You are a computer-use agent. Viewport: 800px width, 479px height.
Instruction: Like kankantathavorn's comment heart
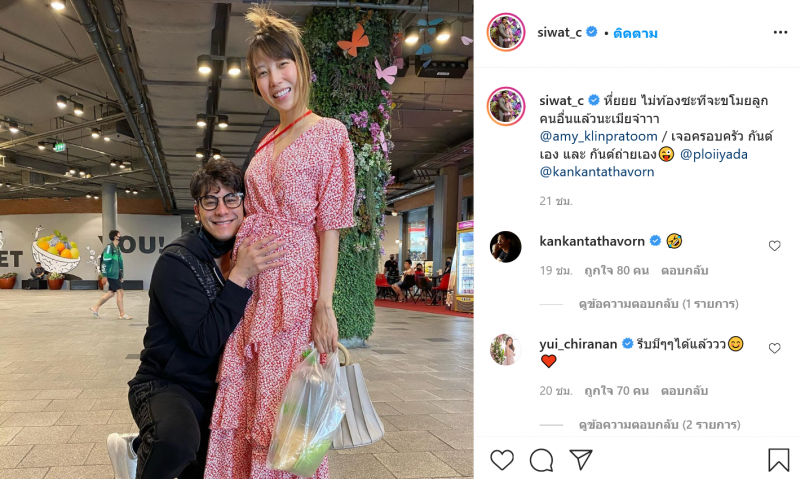click(774, 246)
